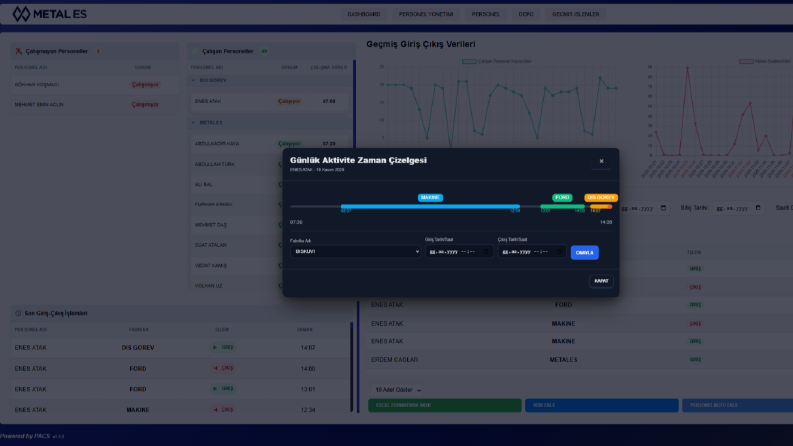Click GİRİŞ badge in FORD 13:01 row
This screenshot has width=793, height=446.
[223, 389]
